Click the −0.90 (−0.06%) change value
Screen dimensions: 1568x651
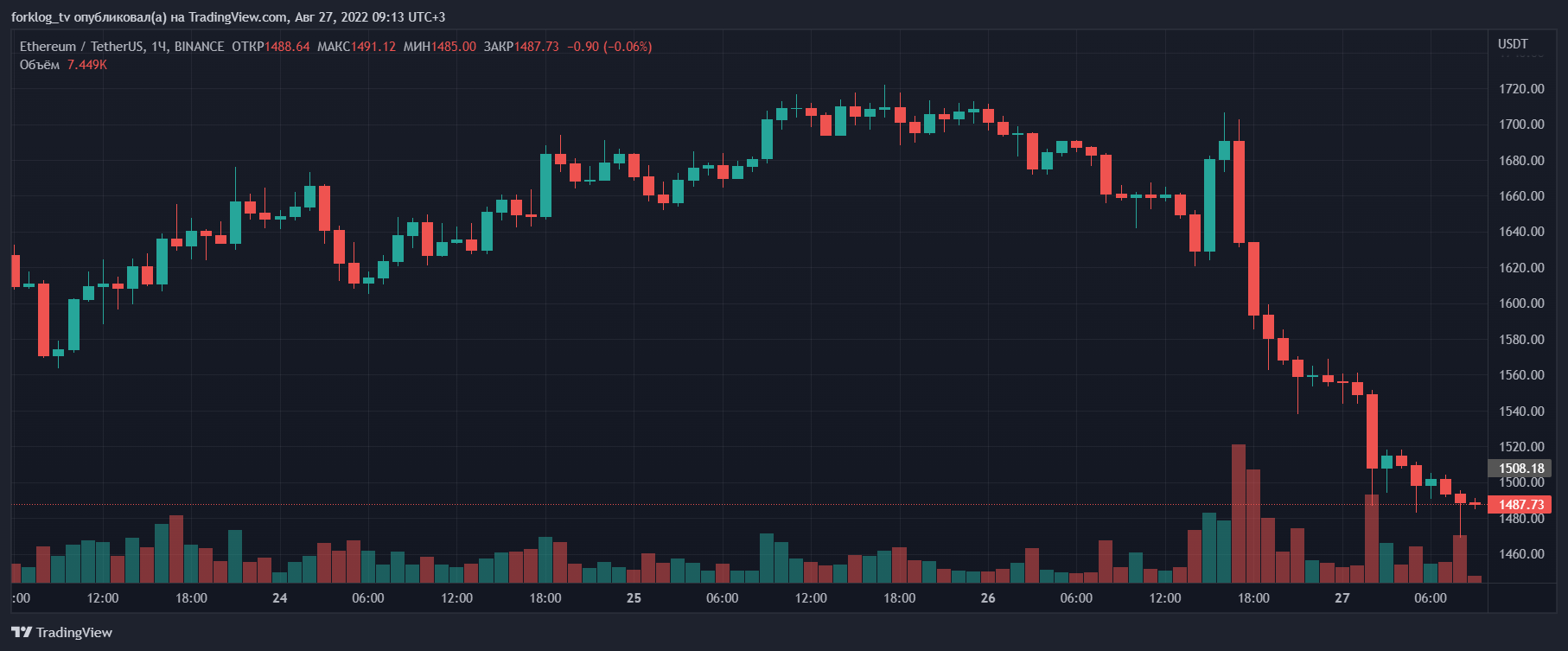click(x=609, y=47)
